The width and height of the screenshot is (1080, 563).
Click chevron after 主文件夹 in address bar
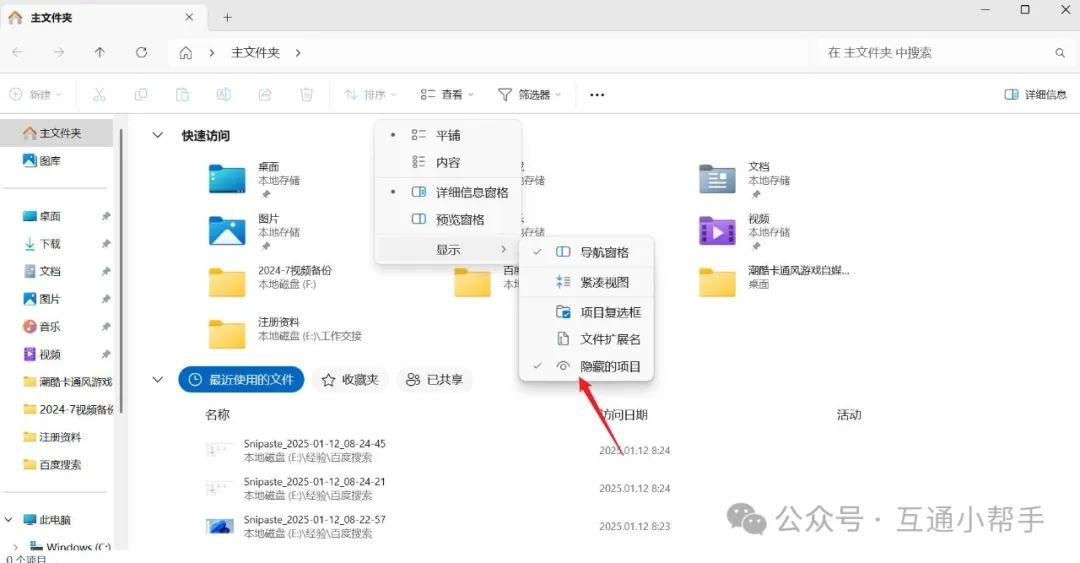298,52
